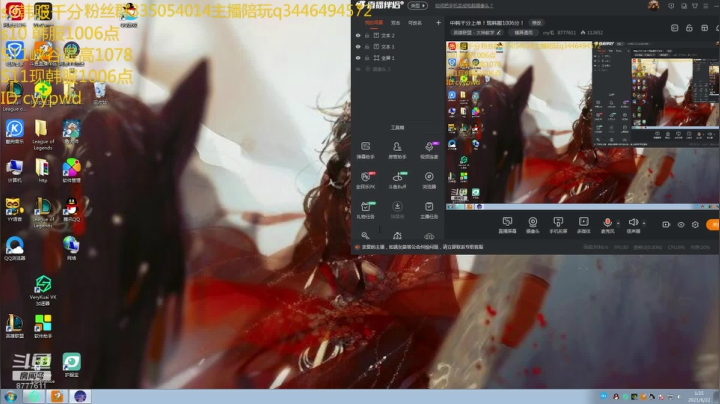Select the 文本 2 source row

[398, 35]
